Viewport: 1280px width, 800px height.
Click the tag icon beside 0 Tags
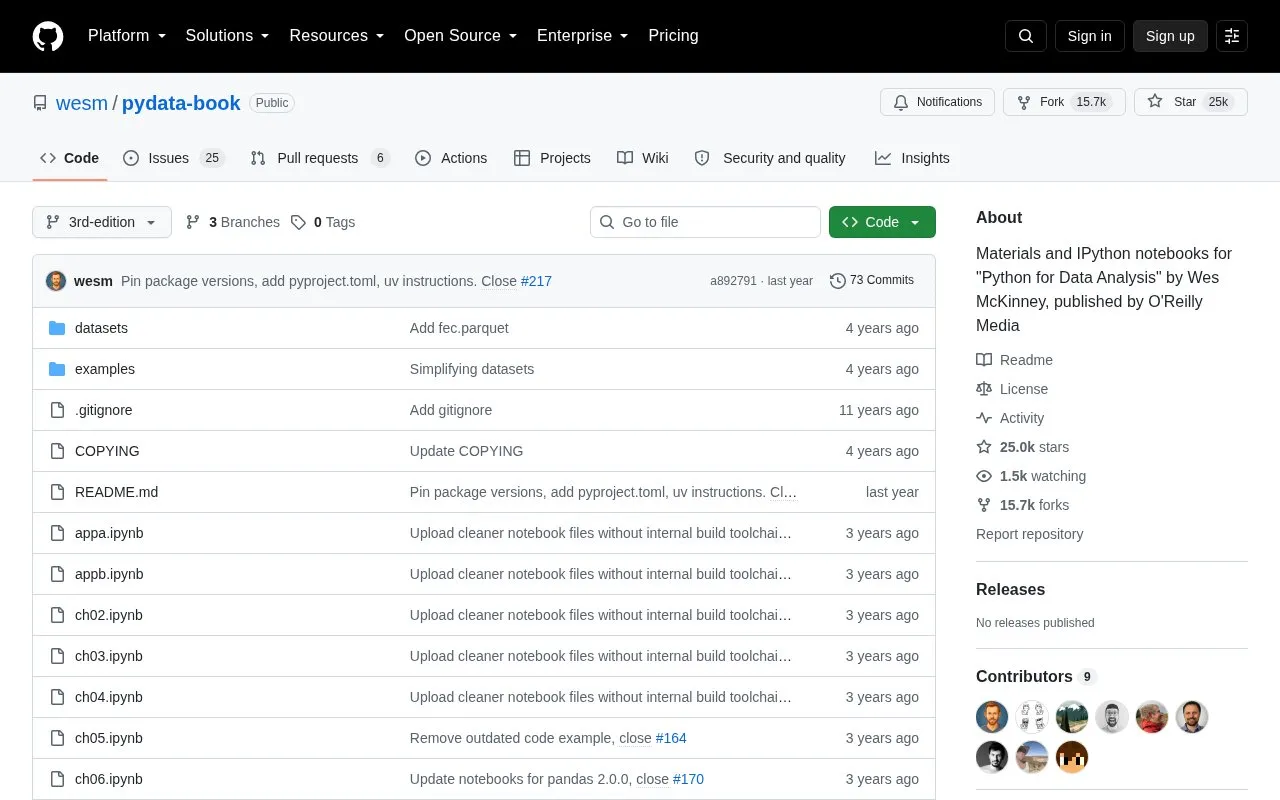point(298,222)
